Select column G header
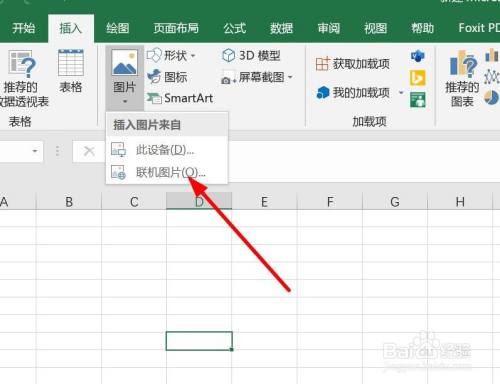This screenshot has width=500, height=384. (395, 202)
